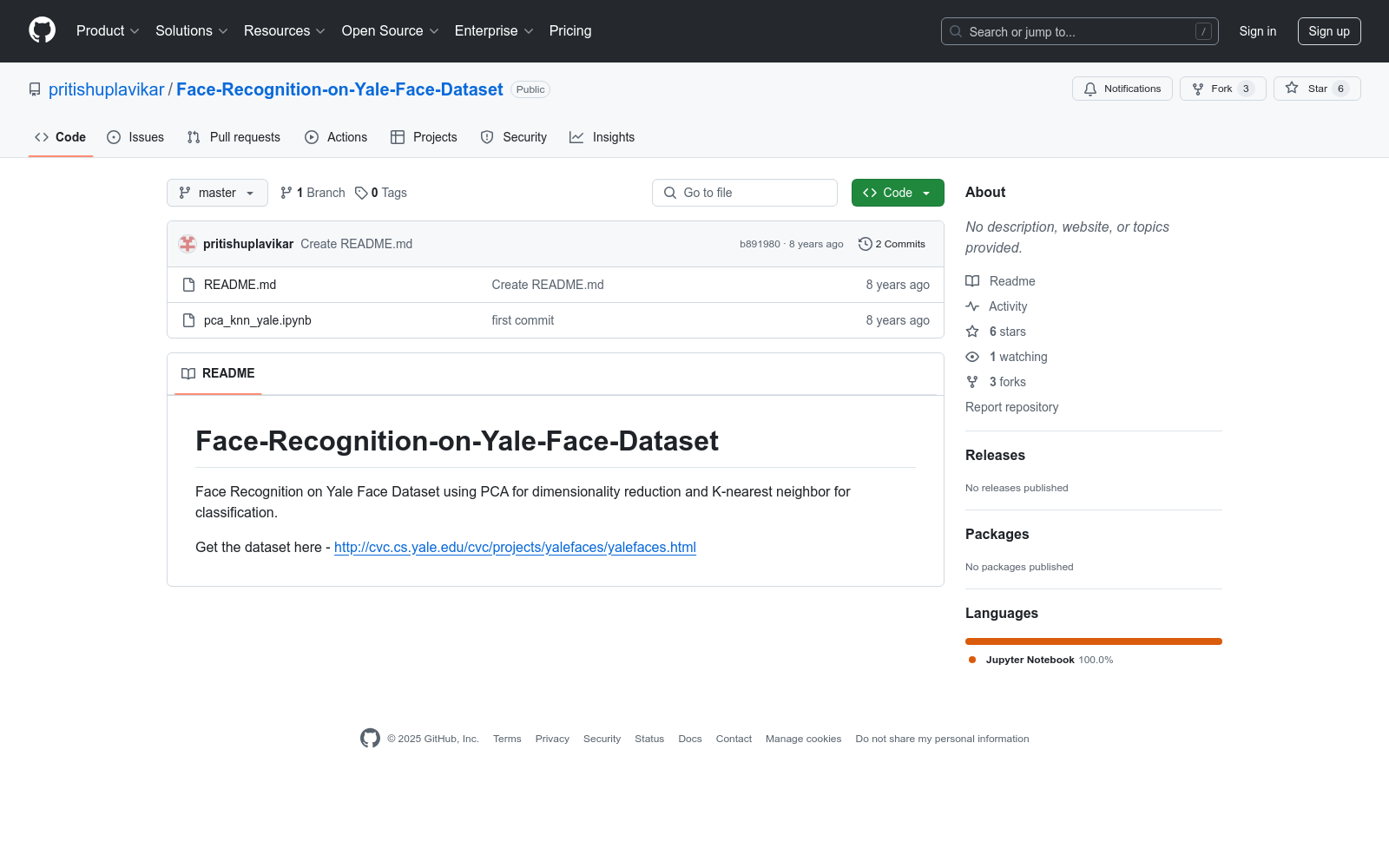Screen dimensions: 1389x868
Task: Follow the yalefaces dataset hyperlink
Action: click(515, 547)
